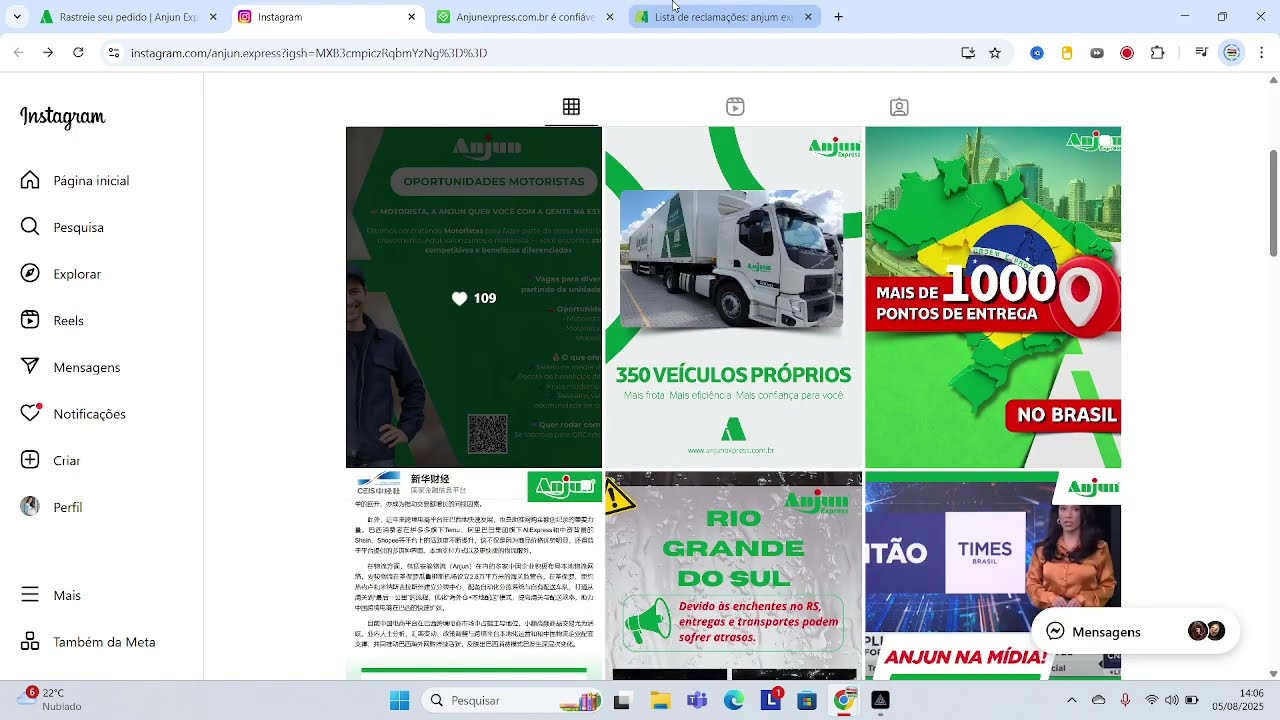The height and width of the screenshot is (720, 1280).
Task: Expand the tab search dropdown arrow
Action: 17,17
